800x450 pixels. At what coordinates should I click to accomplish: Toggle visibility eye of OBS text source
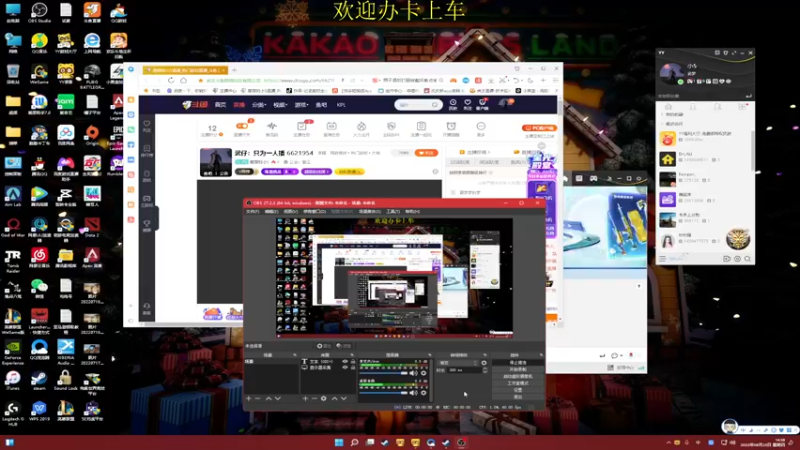click(345, 361)
